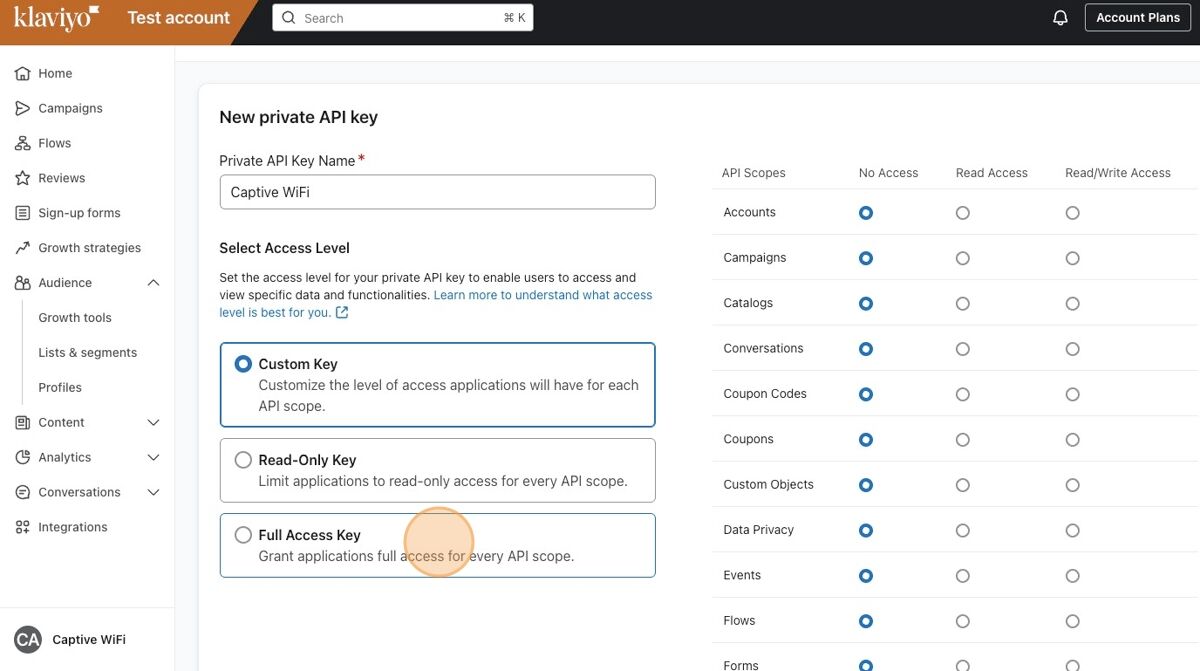Open Profiles under Audience

tap(60, 388)
